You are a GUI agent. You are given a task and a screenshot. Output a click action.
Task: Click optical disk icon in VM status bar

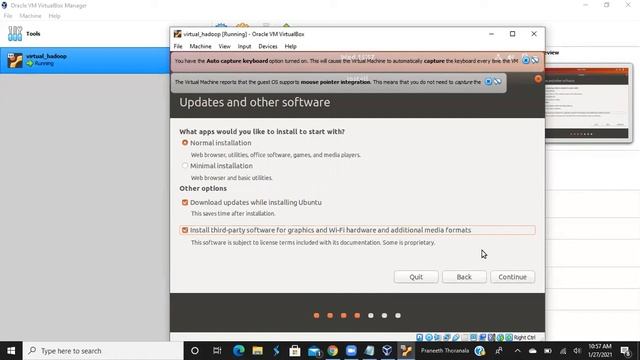coord(429,338)
